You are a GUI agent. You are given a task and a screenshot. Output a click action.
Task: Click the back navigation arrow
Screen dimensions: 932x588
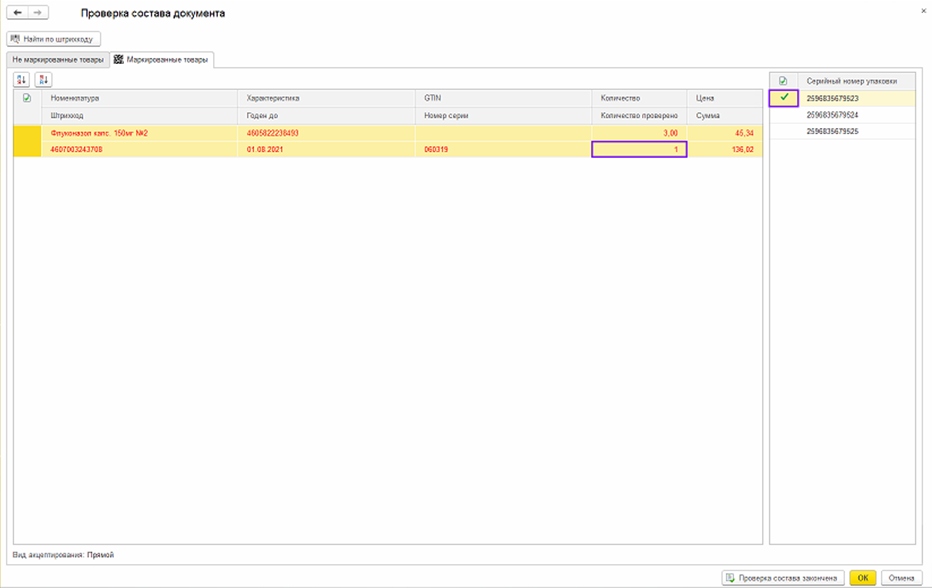(x=17, y=13)
